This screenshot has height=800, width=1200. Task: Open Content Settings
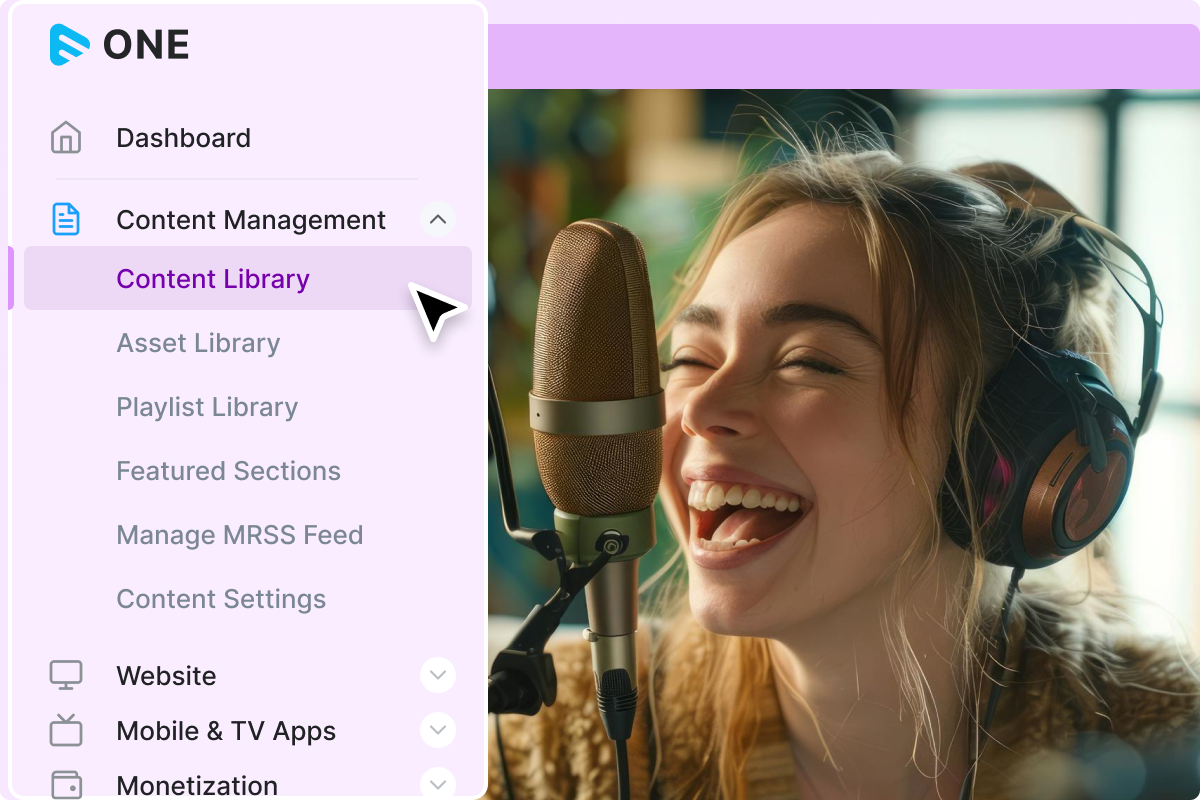coord(221,599)
